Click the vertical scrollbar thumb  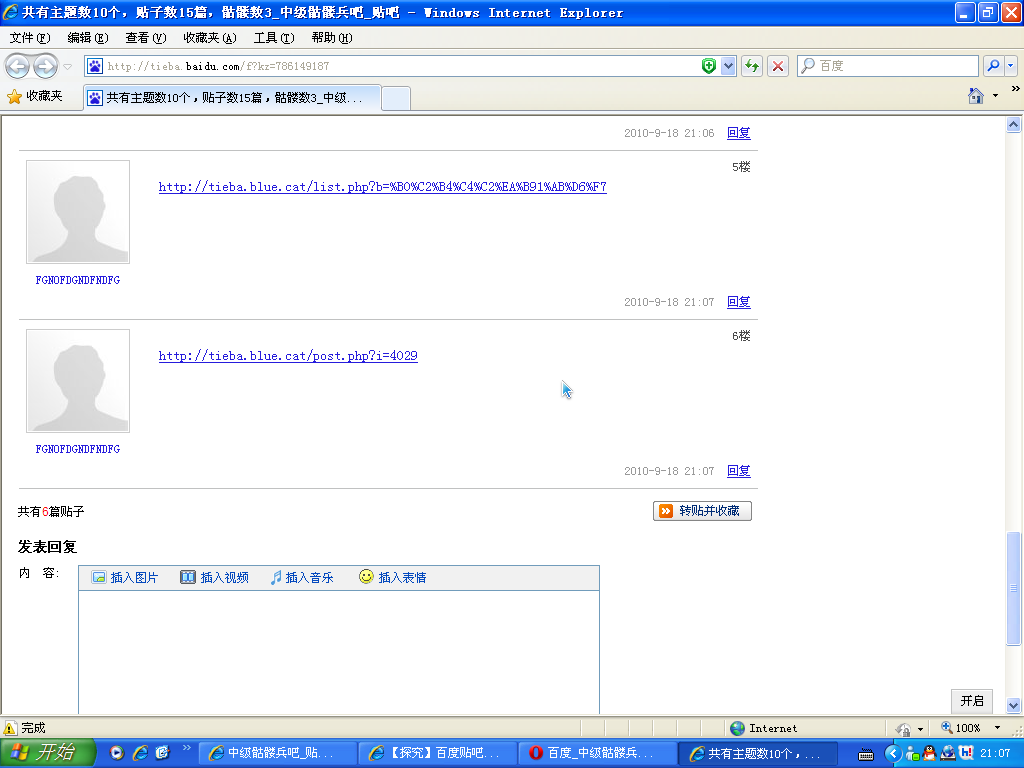click(1013, 588)
